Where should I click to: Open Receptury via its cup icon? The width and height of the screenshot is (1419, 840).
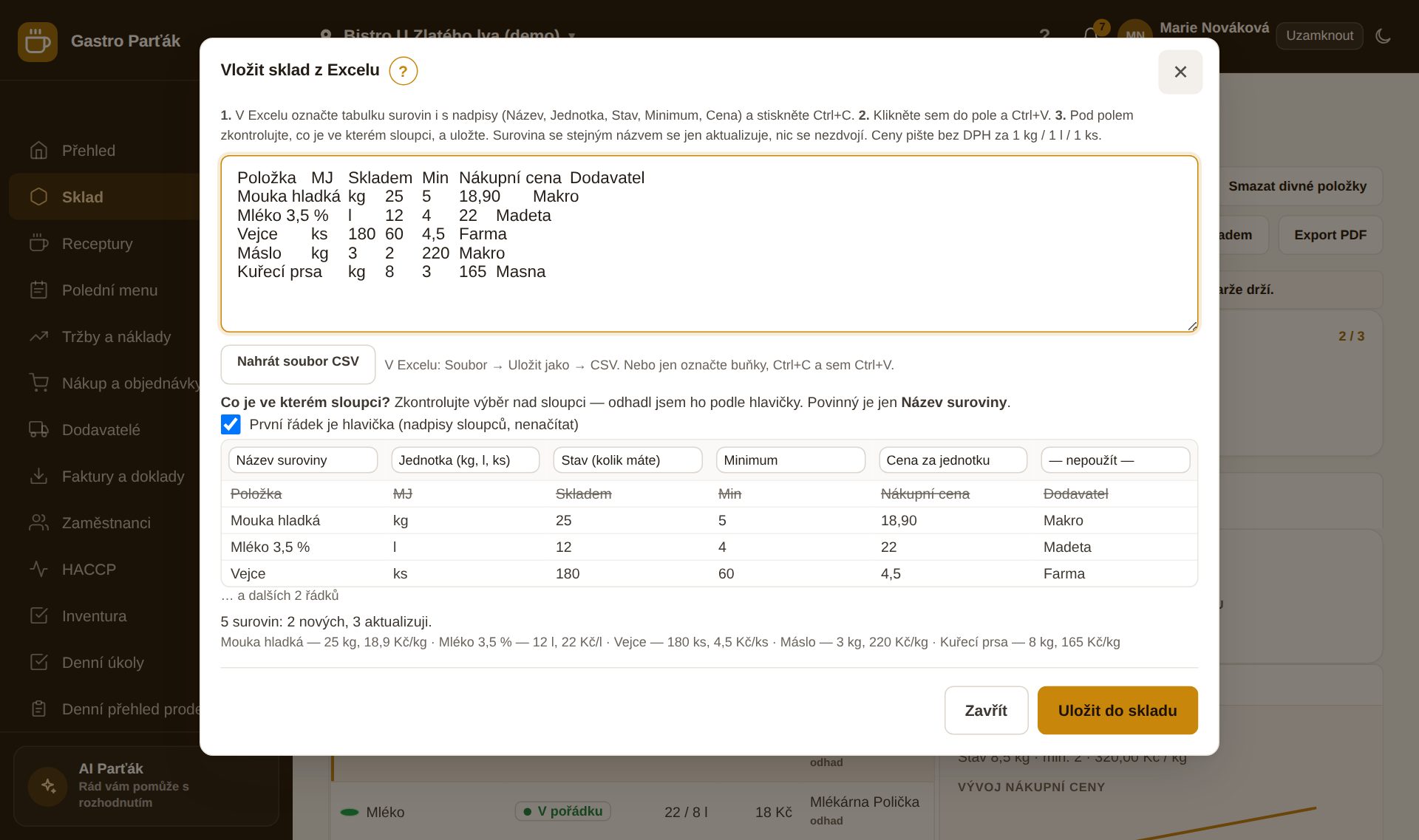[38, 244]
